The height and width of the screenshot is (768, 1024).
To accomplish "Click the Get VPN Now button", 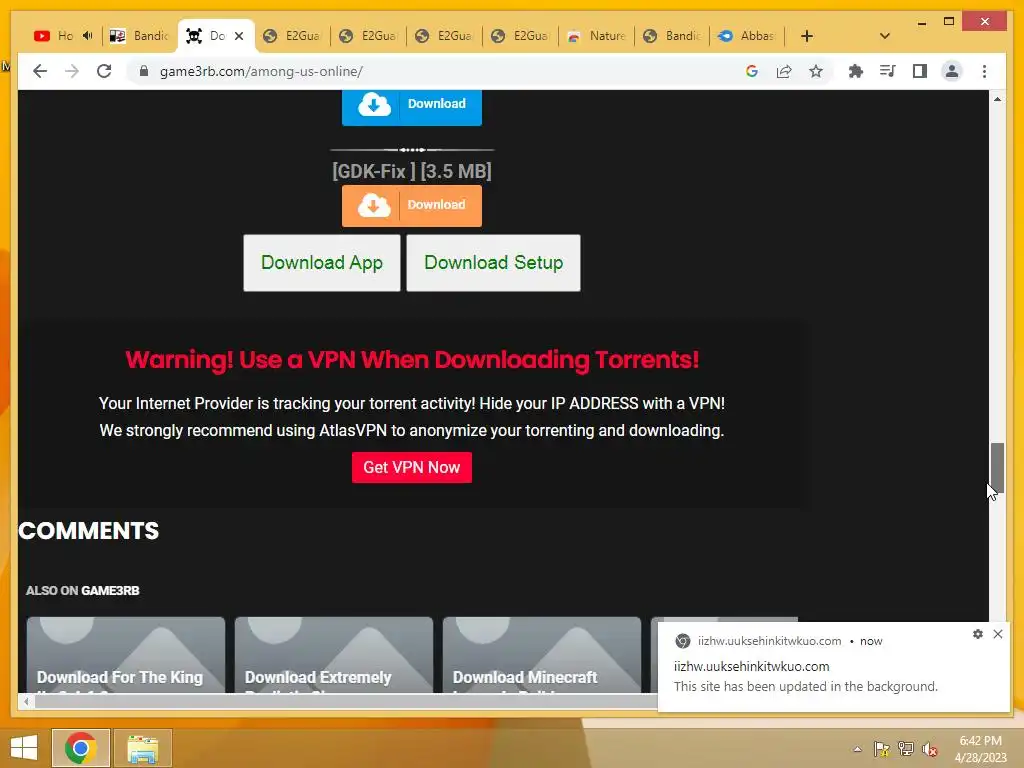I will (411, 468).
